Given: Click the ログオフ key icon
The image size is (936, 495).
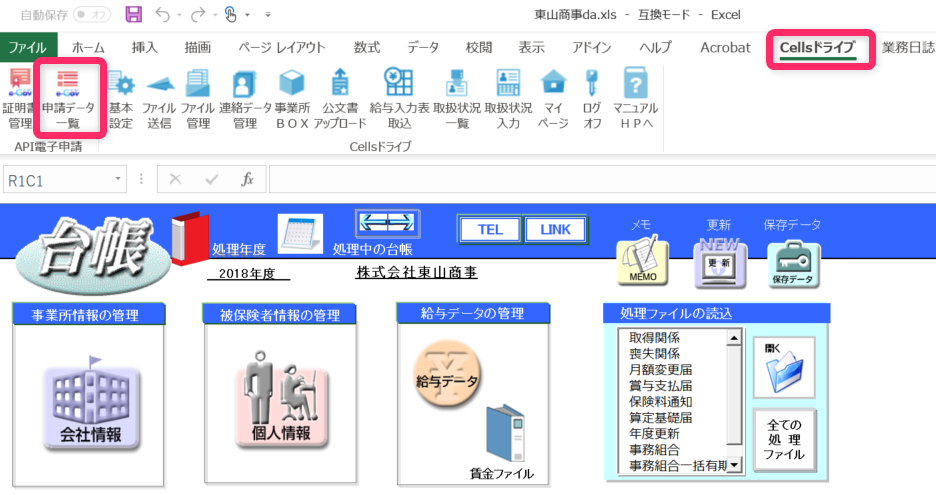Looking at the screenshot, I should pos(592,99).
